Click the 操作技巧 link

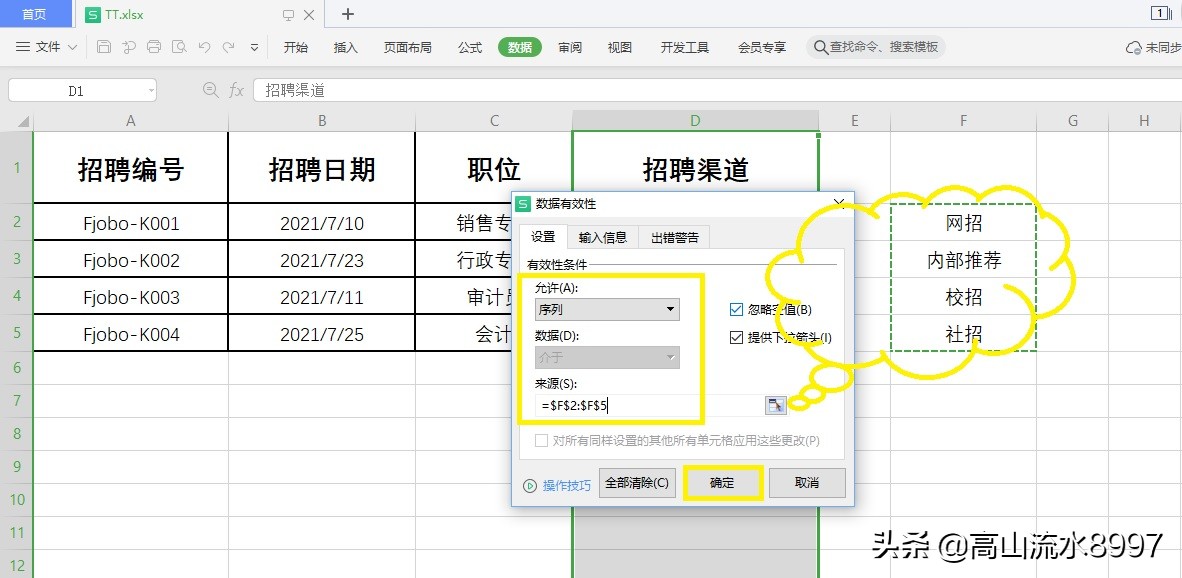click(x=567, y=485)
